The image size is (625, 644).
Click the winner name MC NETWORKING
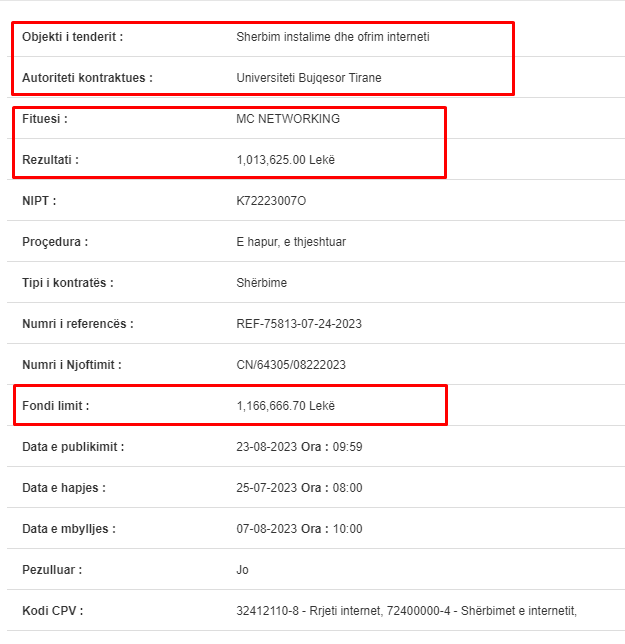tap(288, 119)
